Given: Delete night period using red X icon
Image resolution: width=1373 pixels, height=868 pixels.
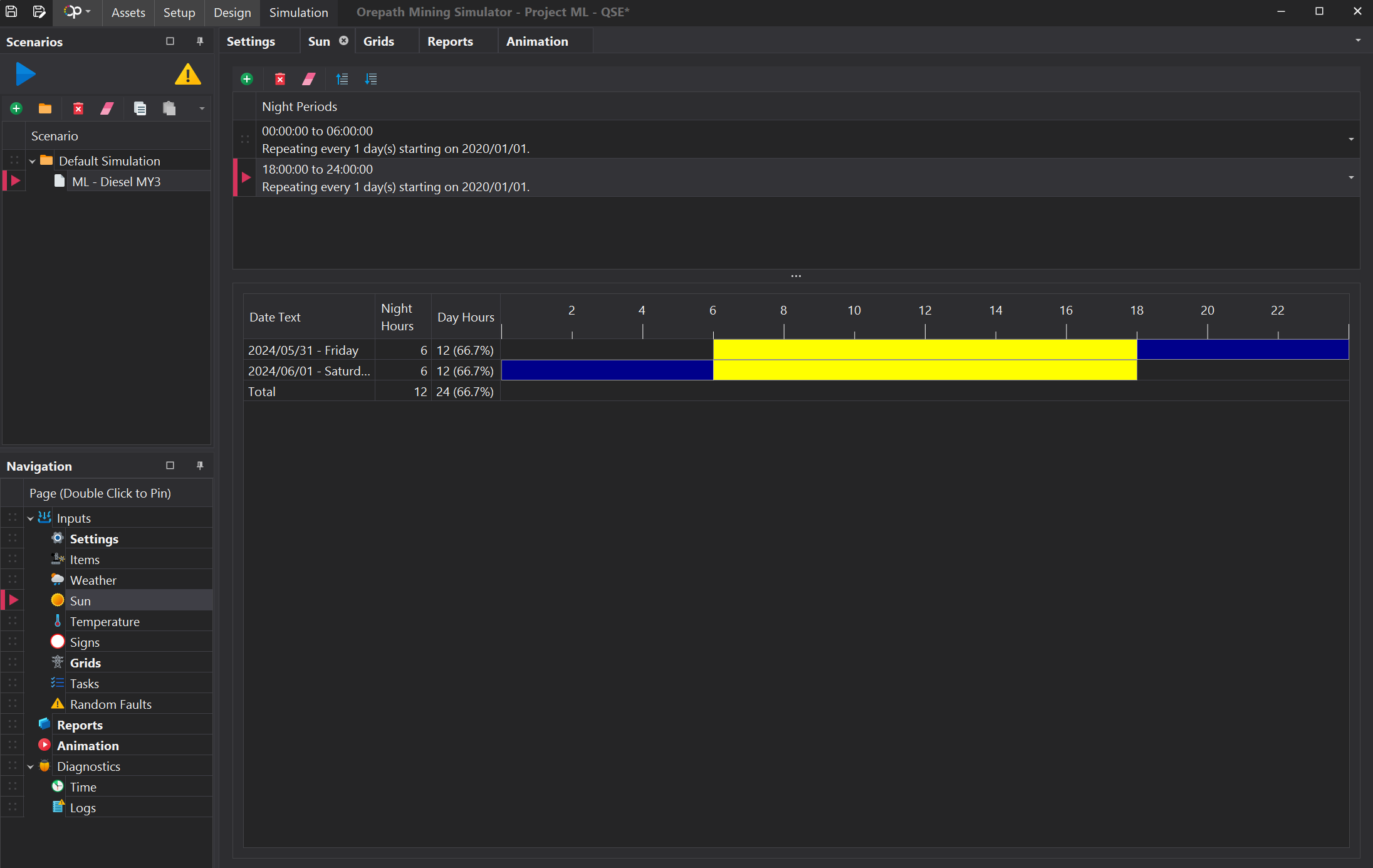Looking at the screenshot, I should click(280, 79).
